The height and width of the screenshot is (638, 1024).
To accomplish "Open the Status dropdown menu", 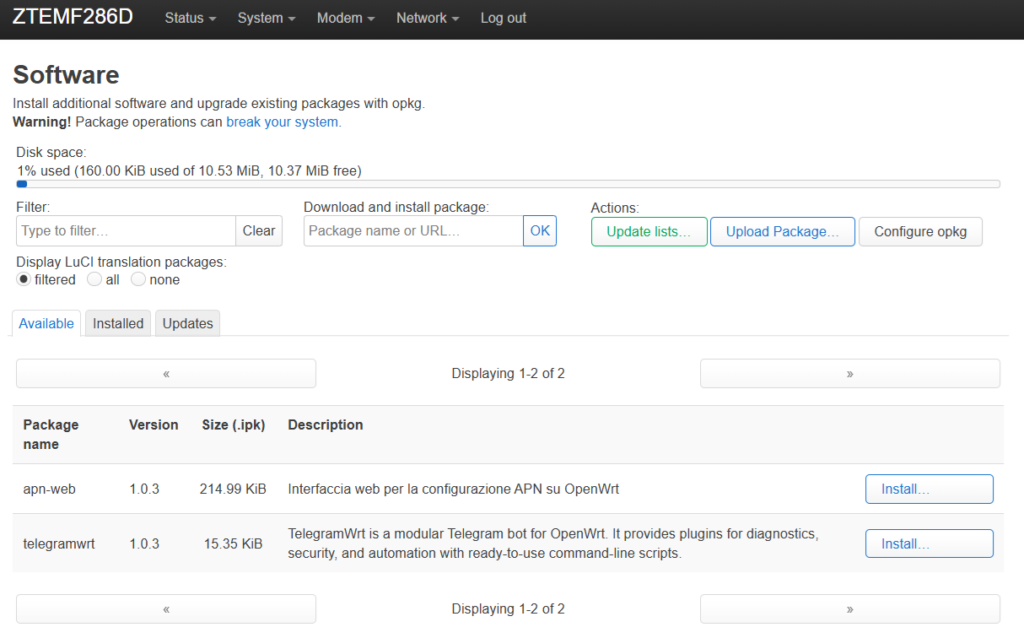I will click(190, 18).
